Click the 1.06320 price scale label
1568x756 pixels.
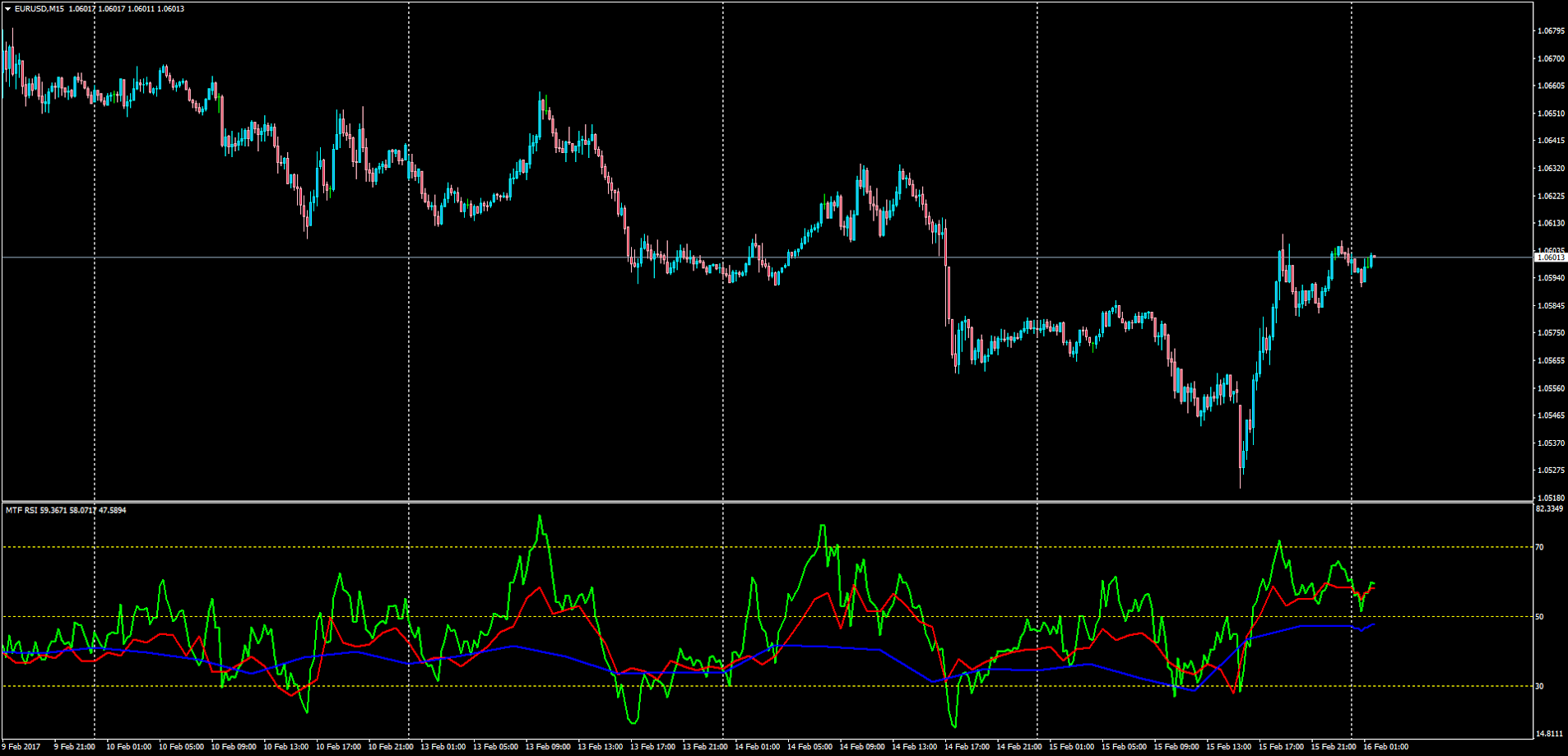click(x=1551, y=168)
